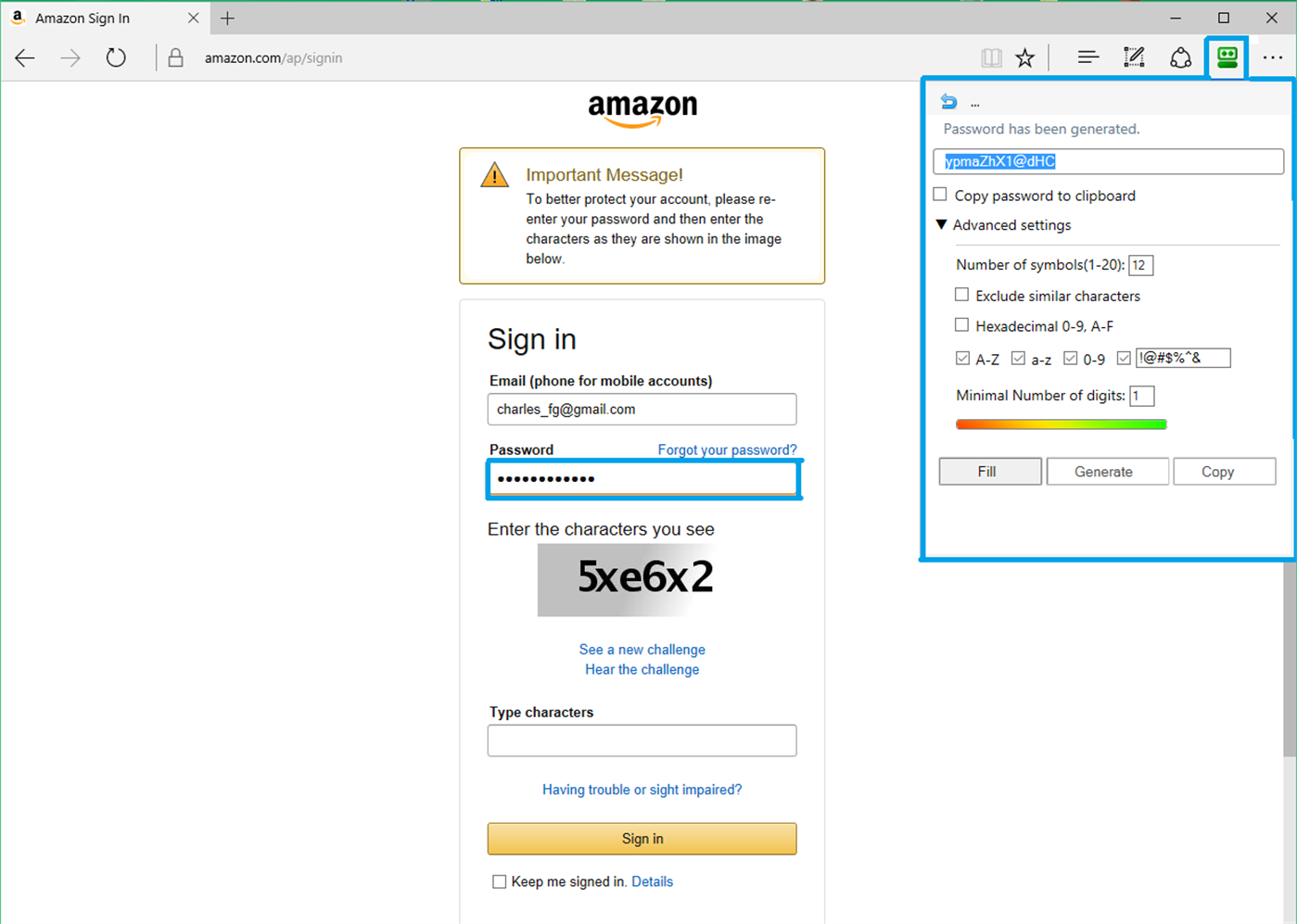Uncheck the 0-9 digits checkbox

pyautogui.click(x=1070, y=358)
